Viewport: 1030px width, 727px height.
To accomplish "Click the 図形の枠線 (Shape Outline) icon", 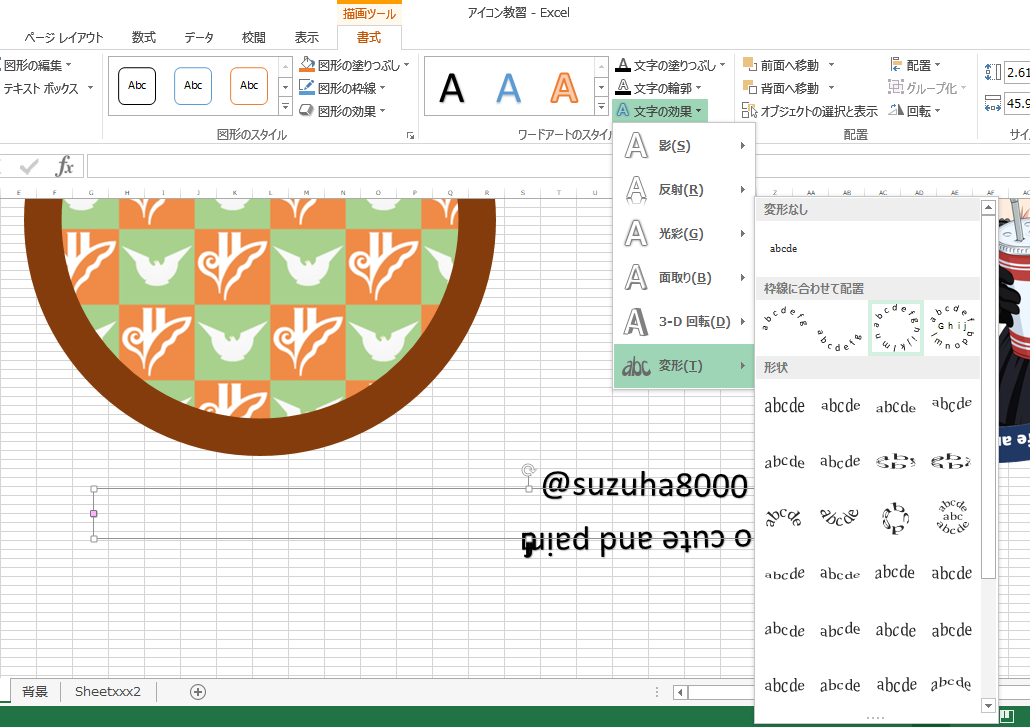I will point(307,85).
